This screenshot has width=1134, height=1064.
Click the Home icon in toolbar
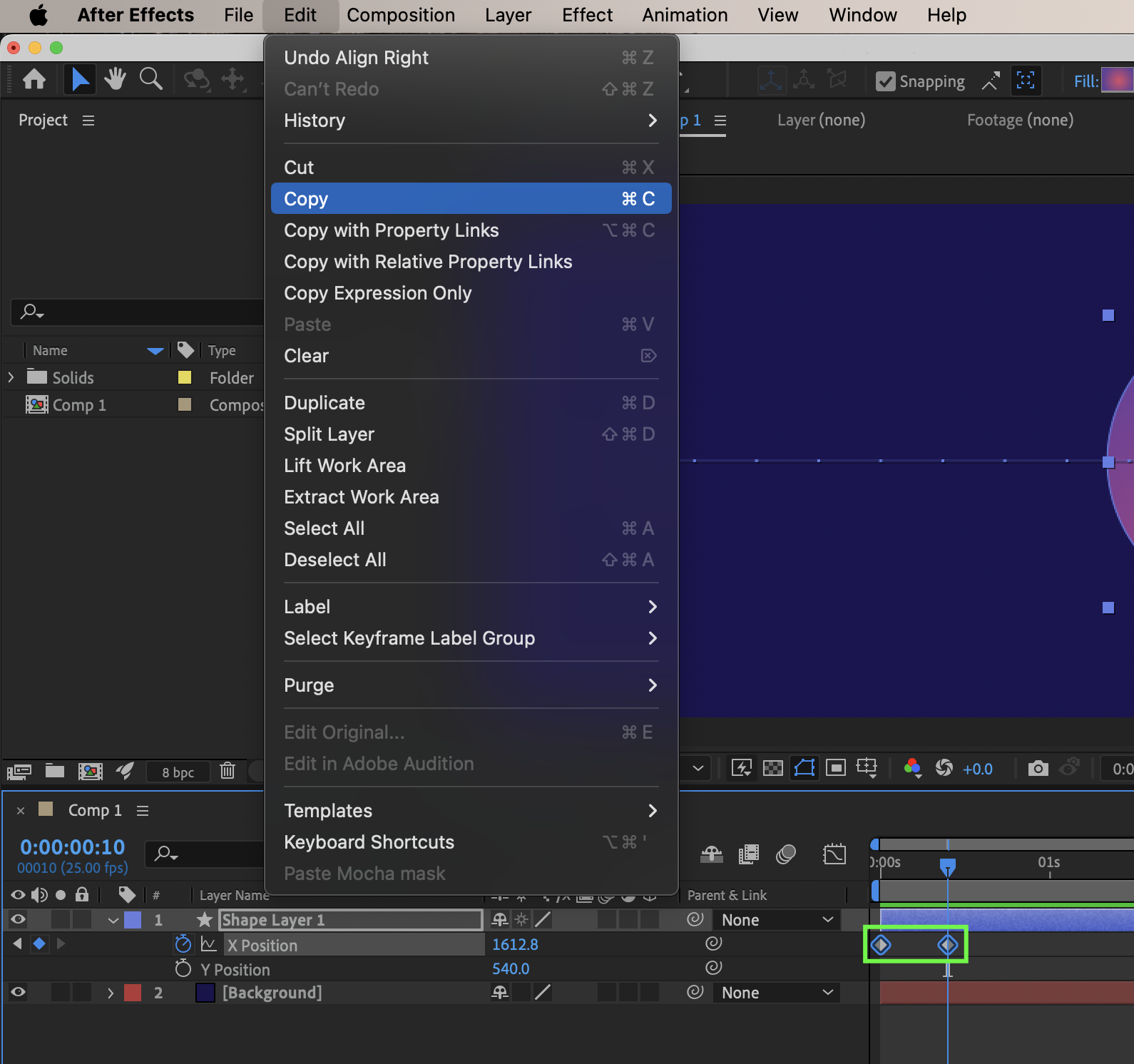click(x=34, y=79)
